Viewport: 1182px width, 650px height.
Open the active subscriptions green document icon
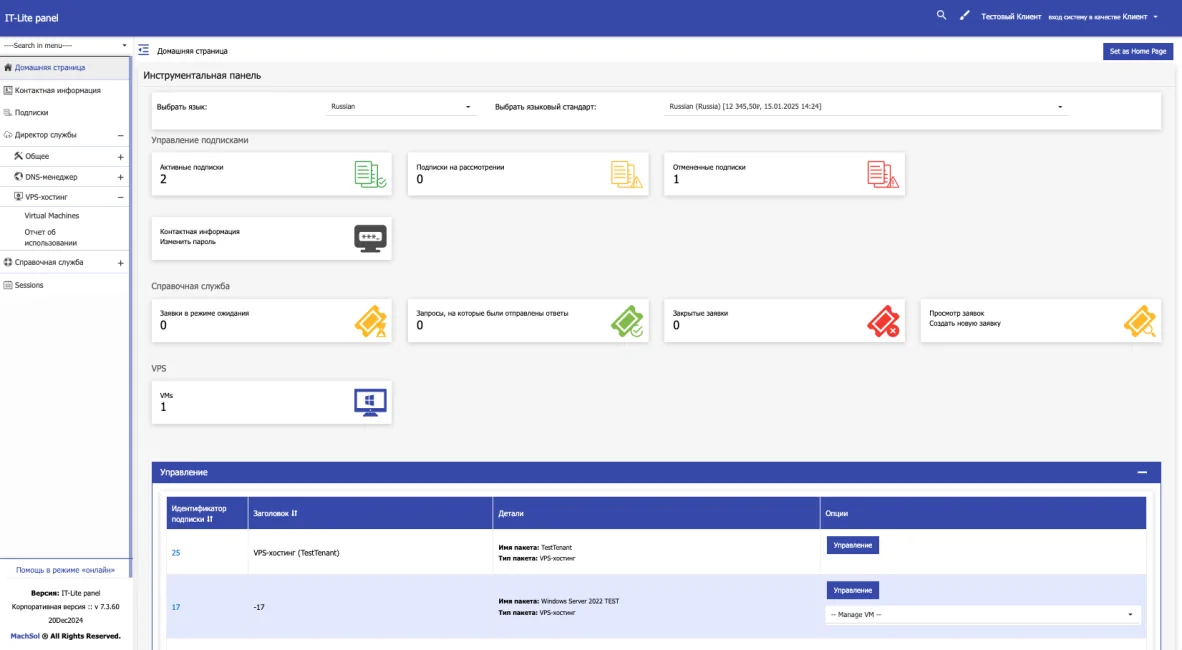[370, 174]
